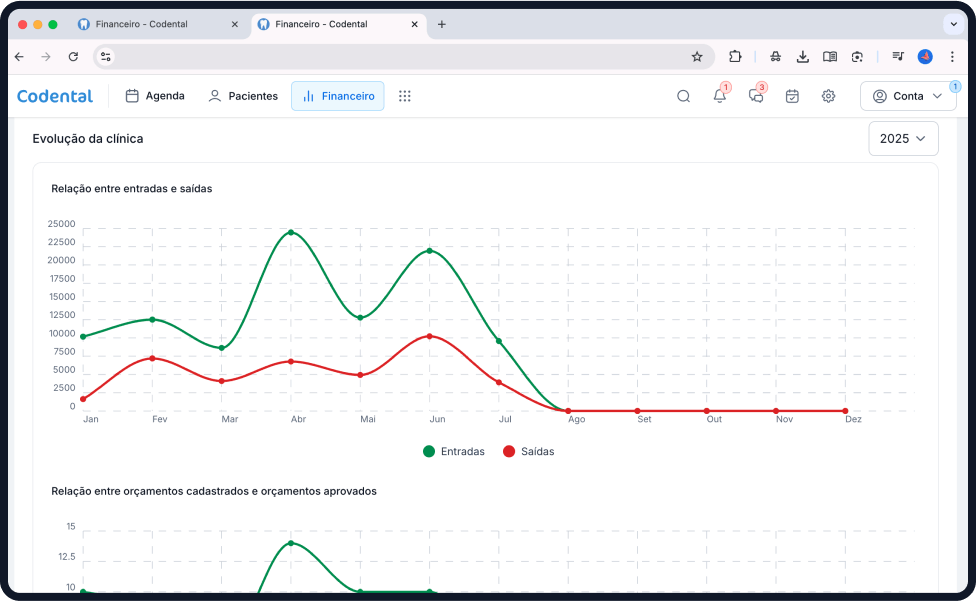Open the apps grid menu icon
The width and height of the screenshot is (976, 601).
(x=405, y=96)
